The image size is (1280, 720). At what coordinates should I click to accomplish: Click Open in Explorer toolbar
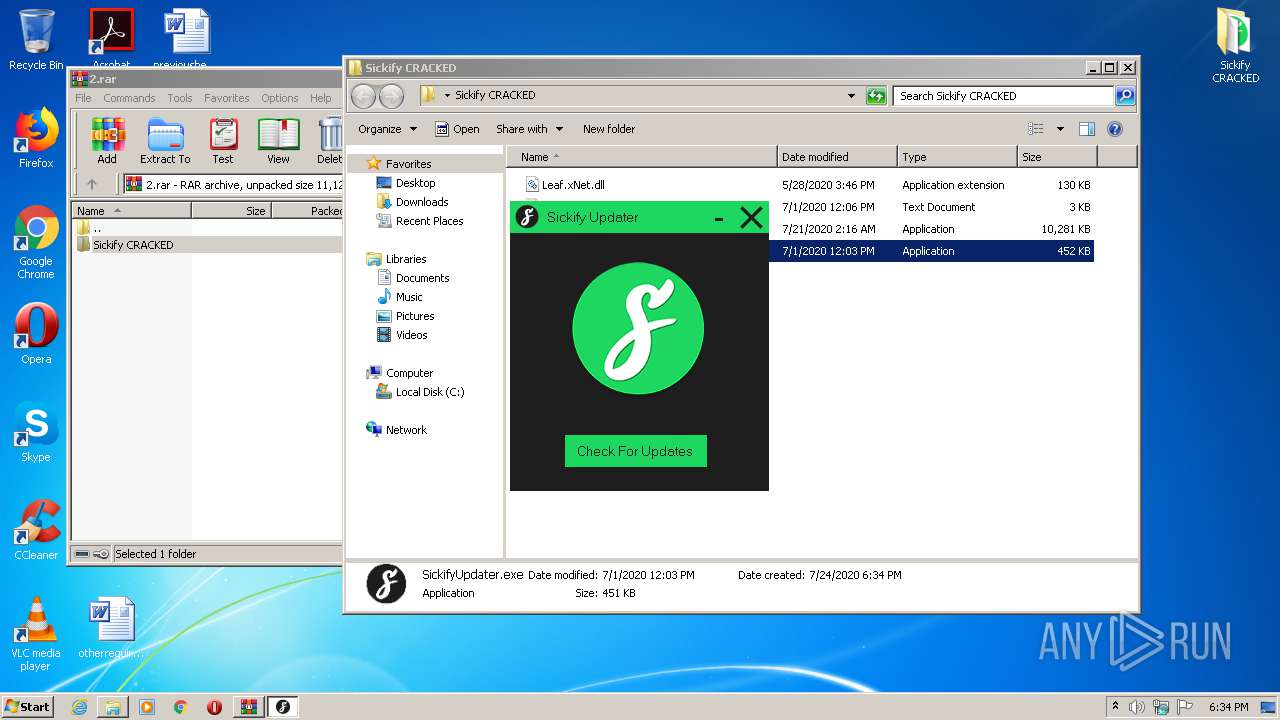point(457,129)
